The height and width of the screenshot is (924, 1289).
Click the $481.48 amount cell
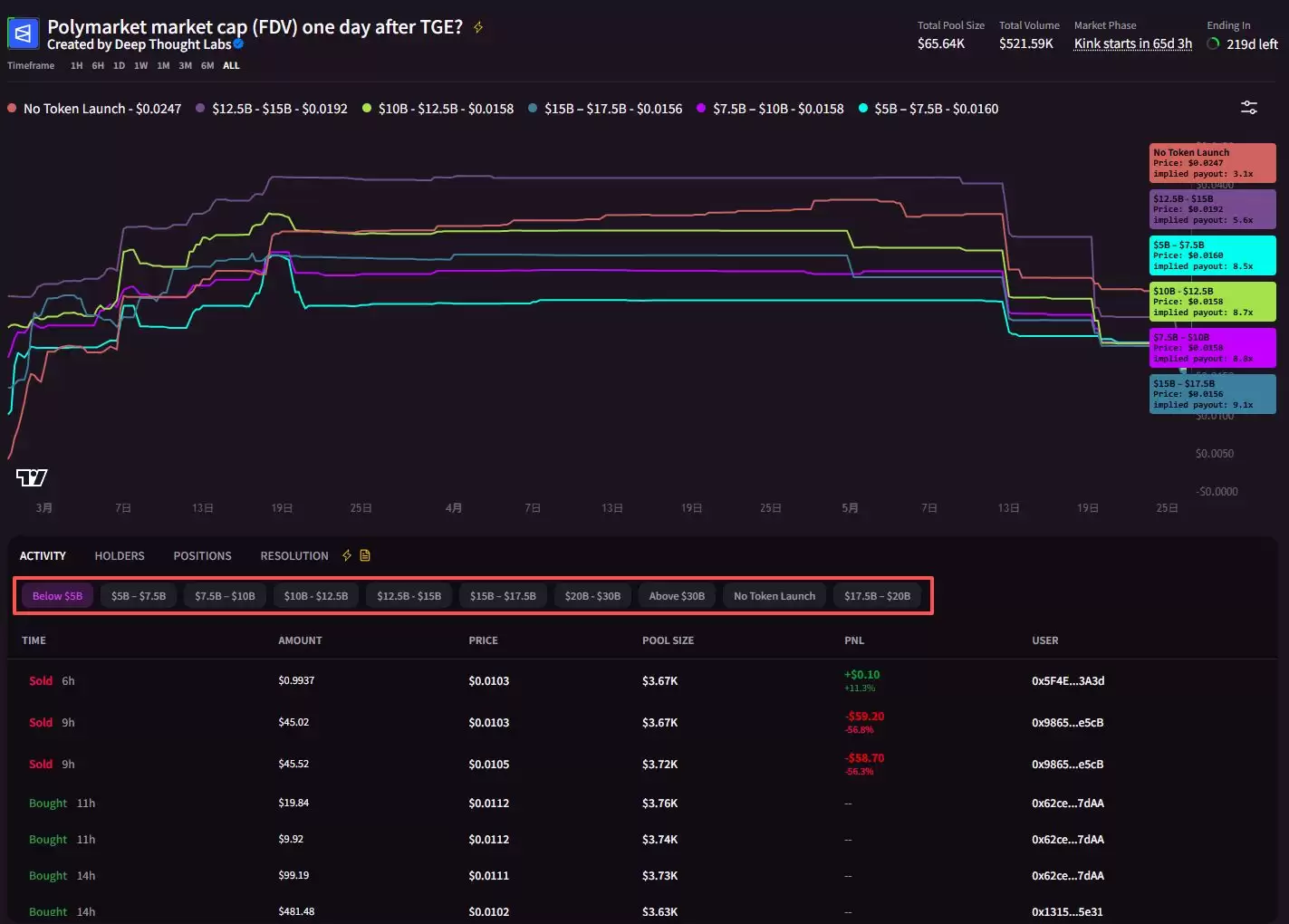(x=296, y=911)
